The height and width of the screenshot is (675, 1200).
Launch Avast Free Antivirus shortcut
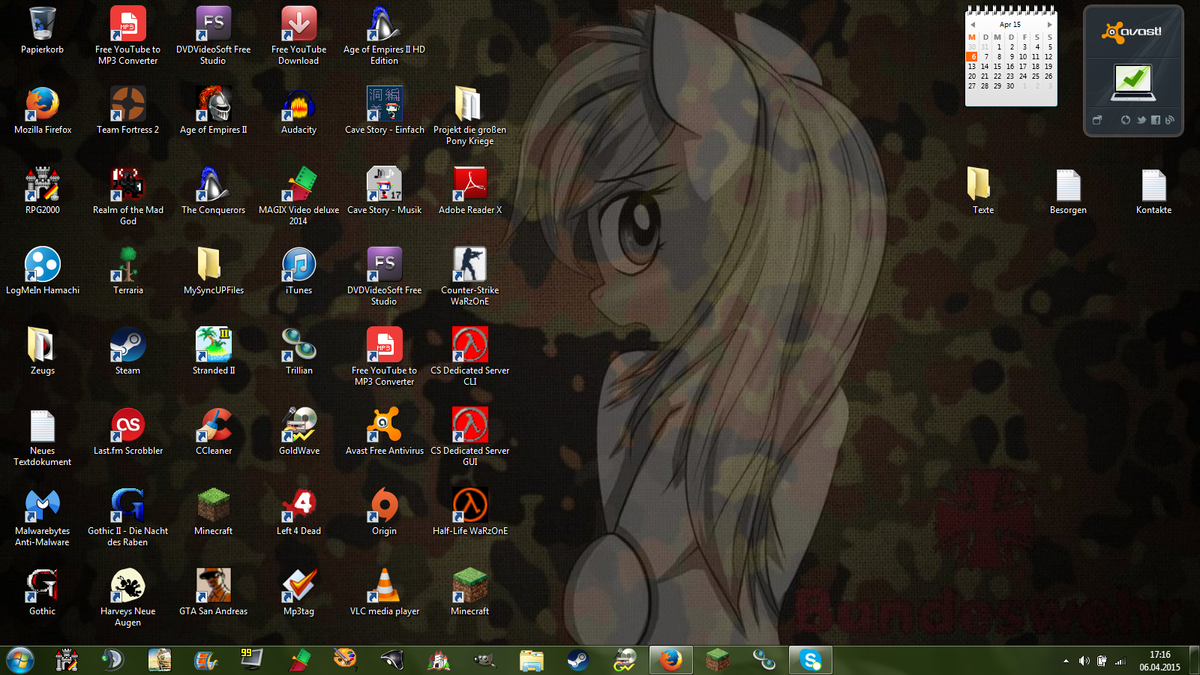point(385,432)
